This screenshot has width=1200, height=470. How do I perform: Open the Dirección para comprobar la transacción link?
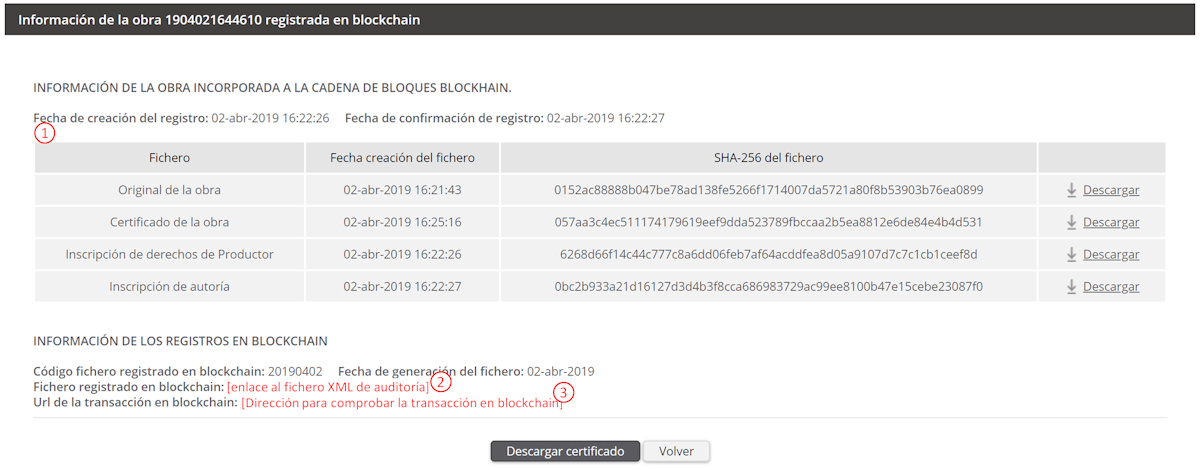click(401, 403)
